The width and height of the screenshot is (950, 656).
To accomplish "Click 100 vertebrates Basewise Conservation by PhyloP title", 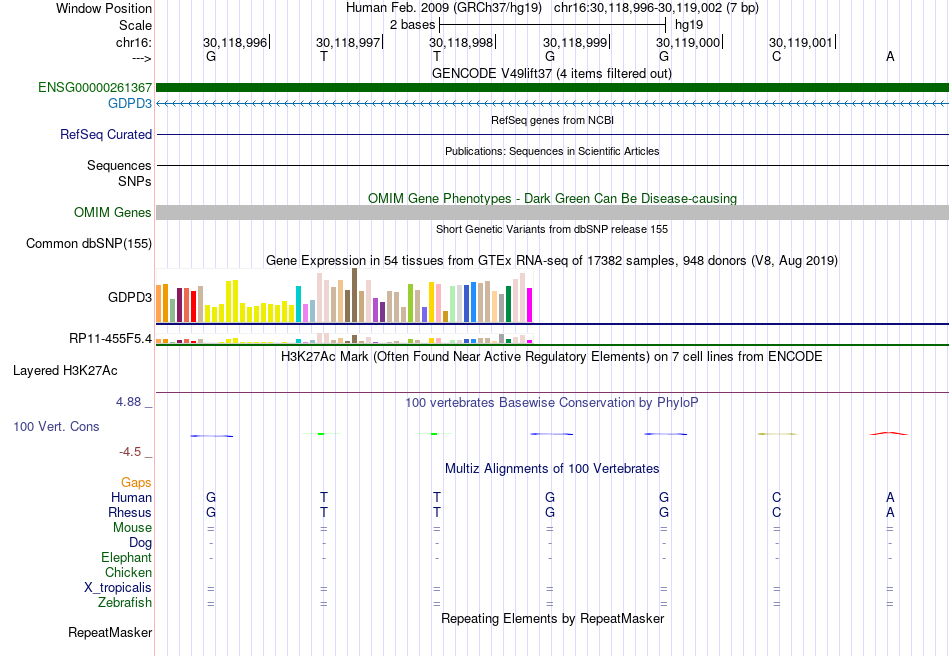I will pyautogui.click(x=552, y=402).
